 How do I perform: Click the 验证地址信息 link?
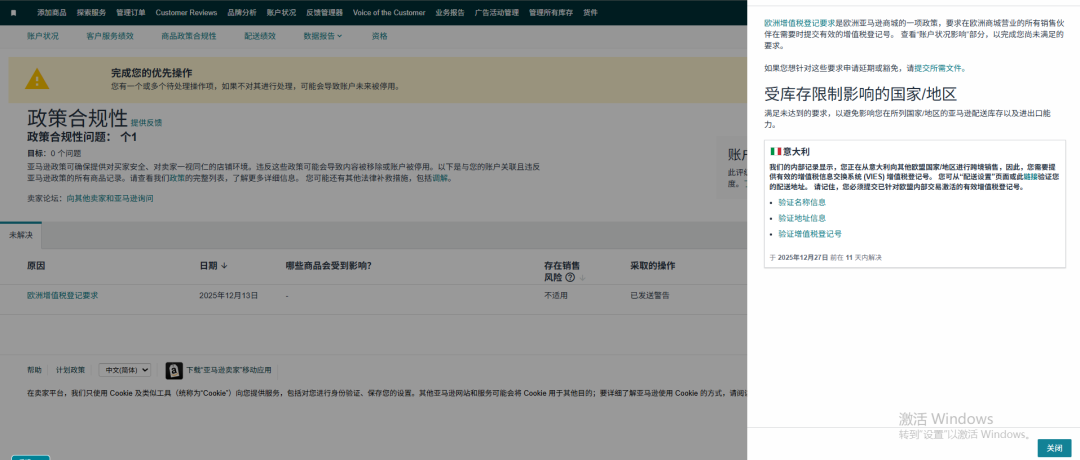[801, 218]
